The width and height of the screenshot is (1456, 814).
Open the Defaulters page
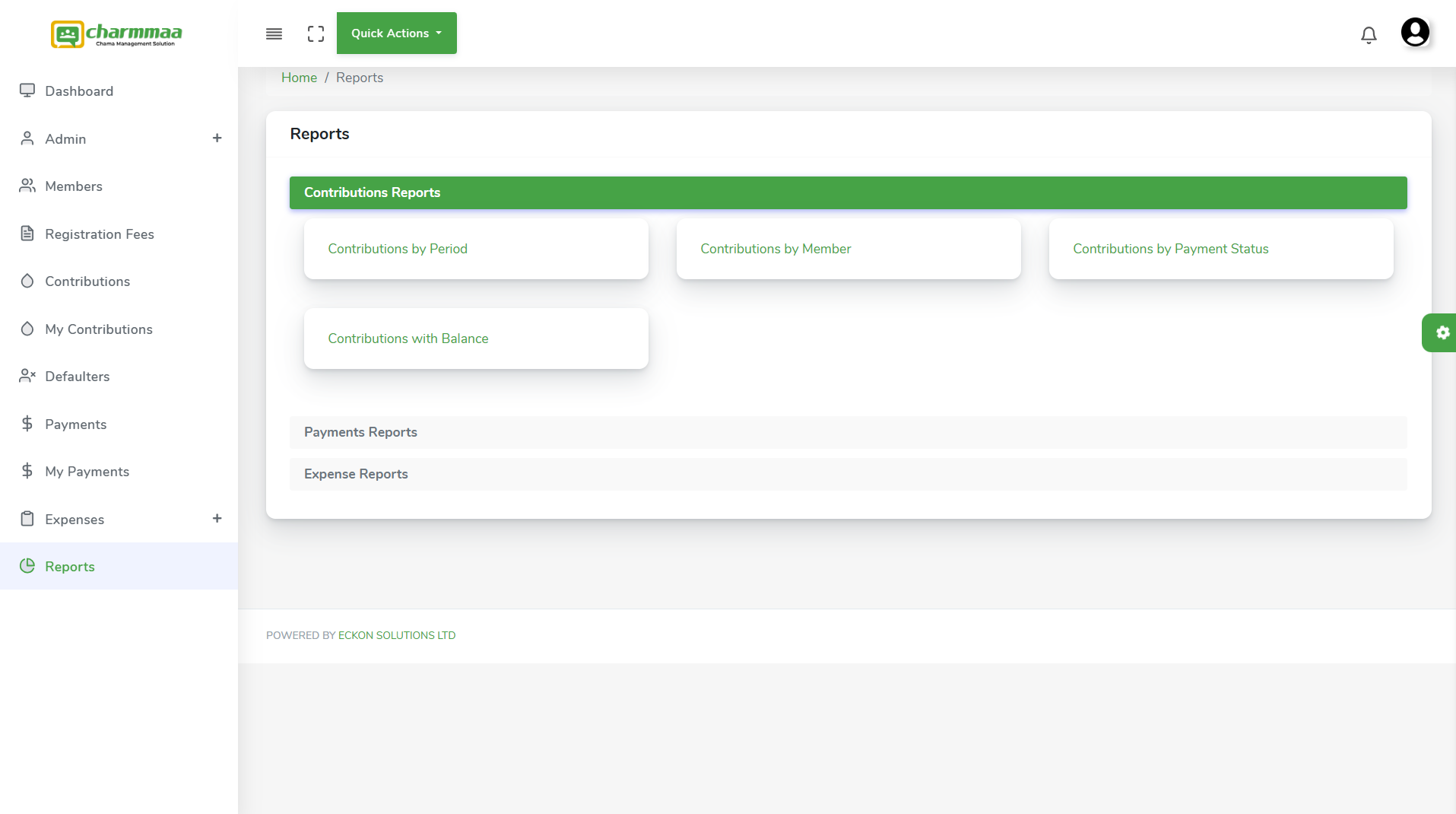click(x=119, y=376)
